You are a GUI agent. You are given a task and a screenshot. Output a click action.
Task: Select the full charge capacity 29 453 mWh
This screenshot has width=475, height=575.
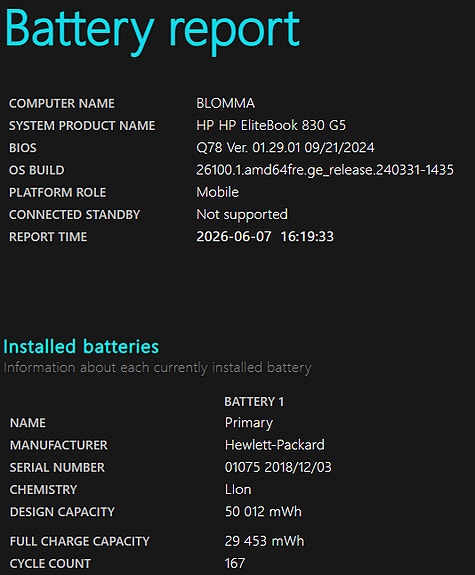pyautogui.click(x=264, y=541)
